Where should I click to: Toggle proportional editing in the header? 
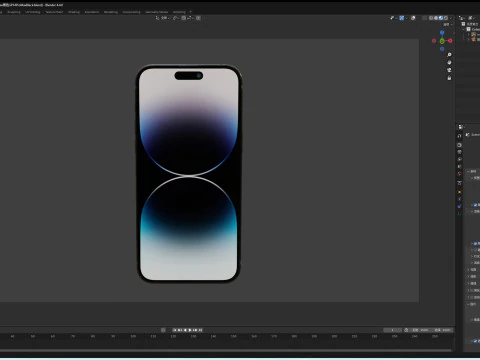click(198, 18)
